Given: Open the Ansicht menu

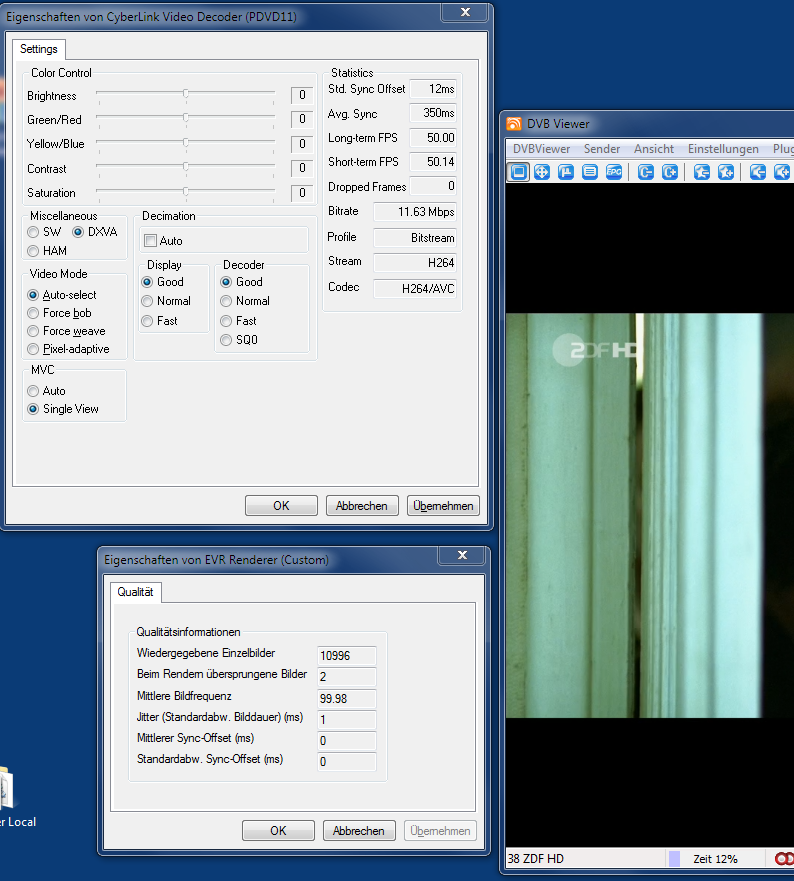Looking at the screenshot, I should click(654, 149).
